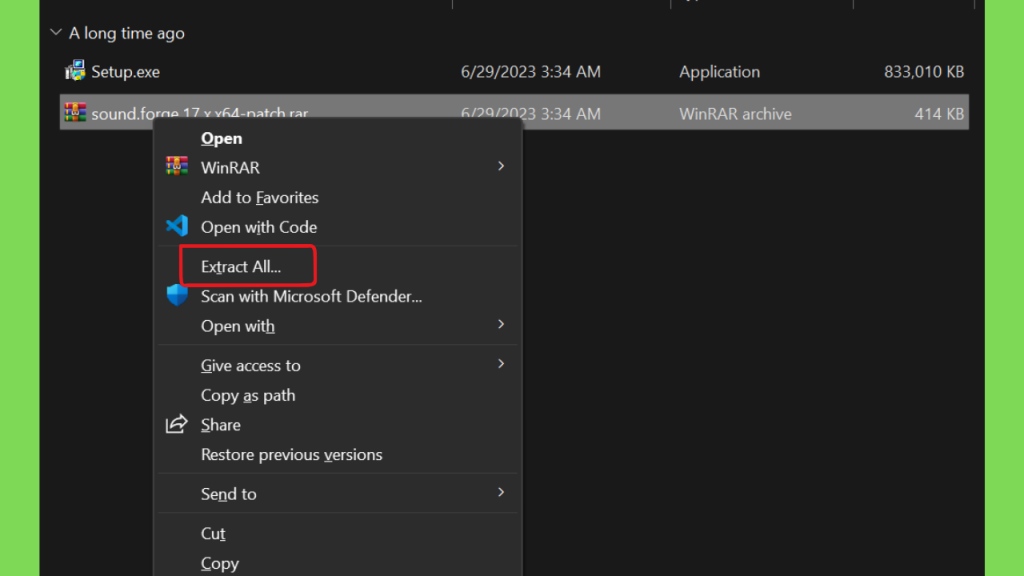The width and height of the screenshot is (1024, 576).
Task: Open the 'Open with' menu entry
Action: [237, 326]
